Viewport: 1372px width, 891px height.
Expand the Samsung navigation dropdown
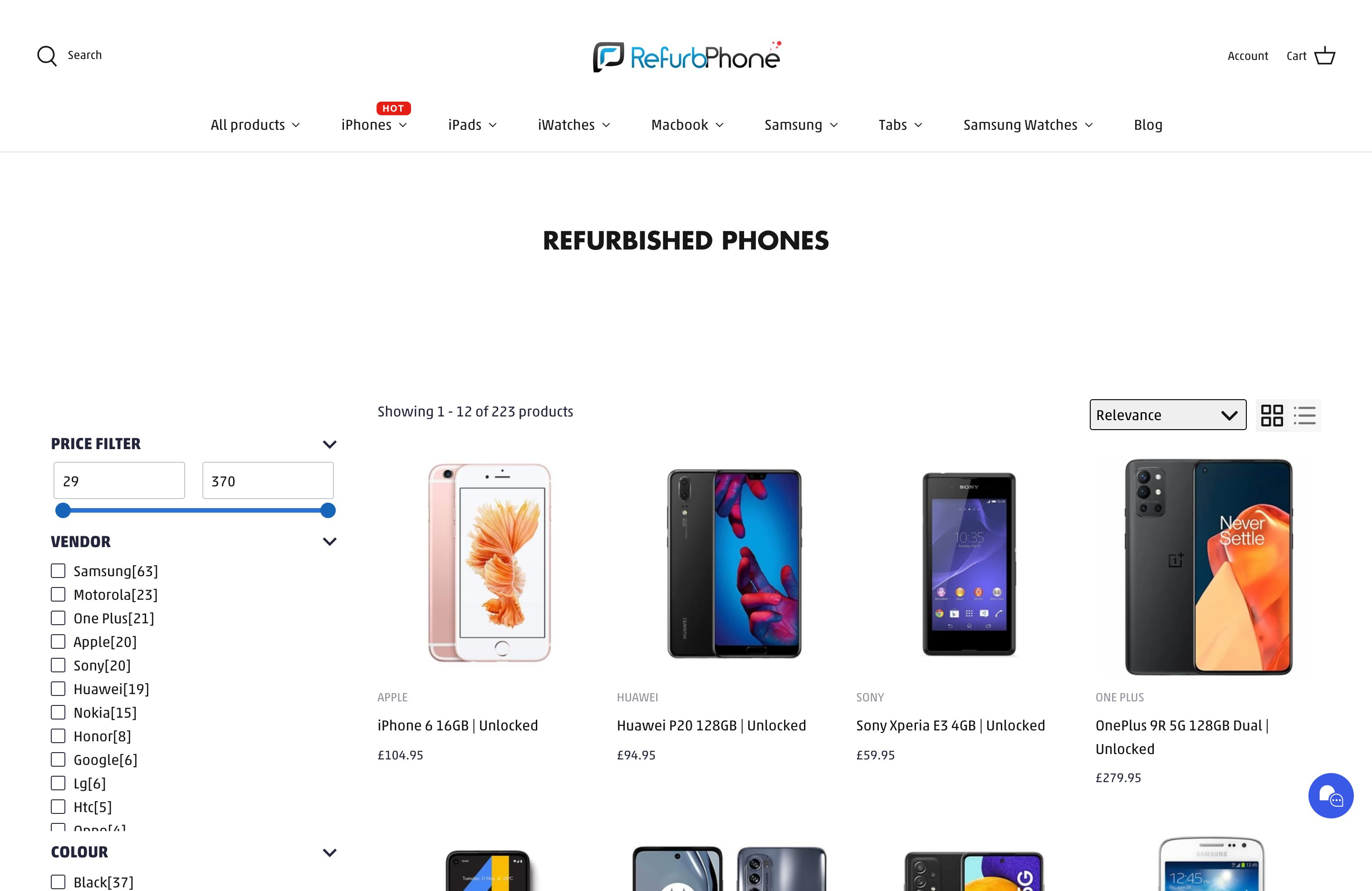(801, 123)
